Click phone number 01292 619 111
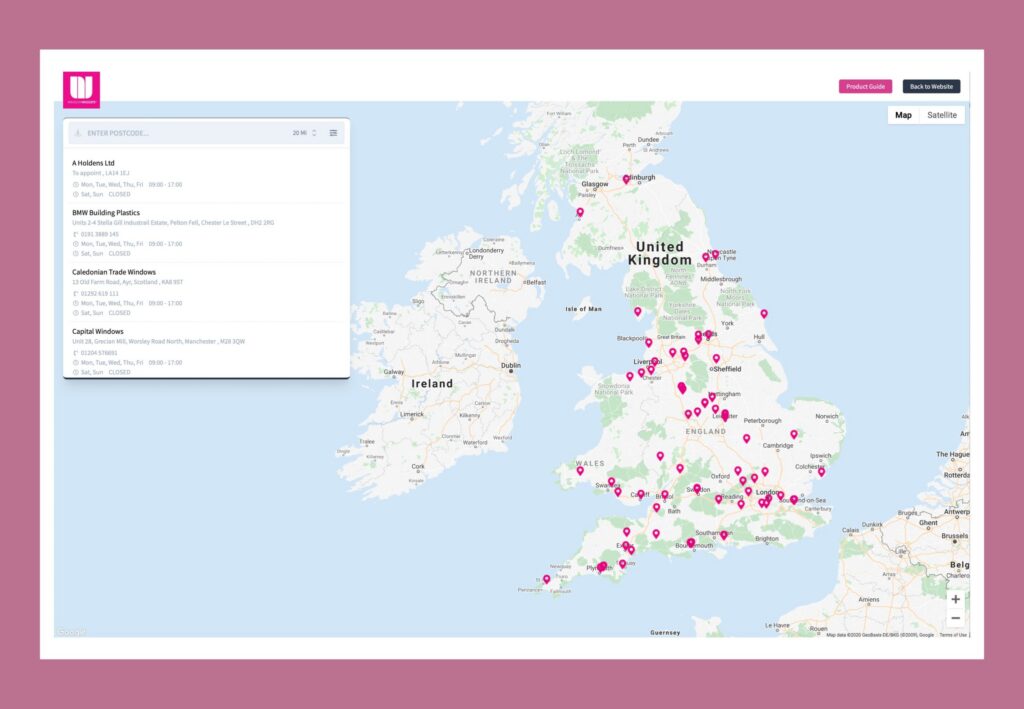Viewport: 1024px width, 709px height. click(99, 293)
